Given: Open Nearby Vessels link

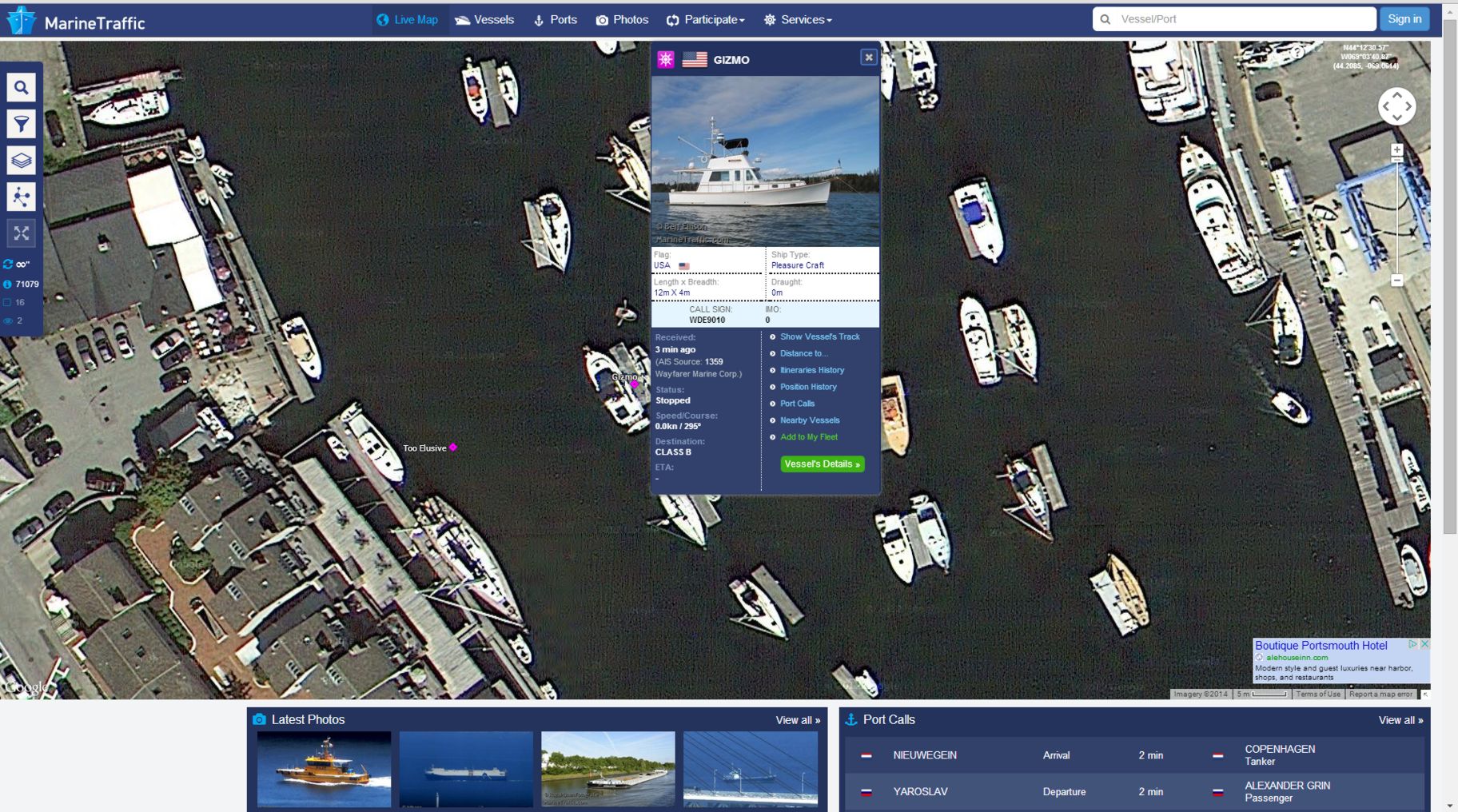Looking at the screenshot, I should pos(810,420).
